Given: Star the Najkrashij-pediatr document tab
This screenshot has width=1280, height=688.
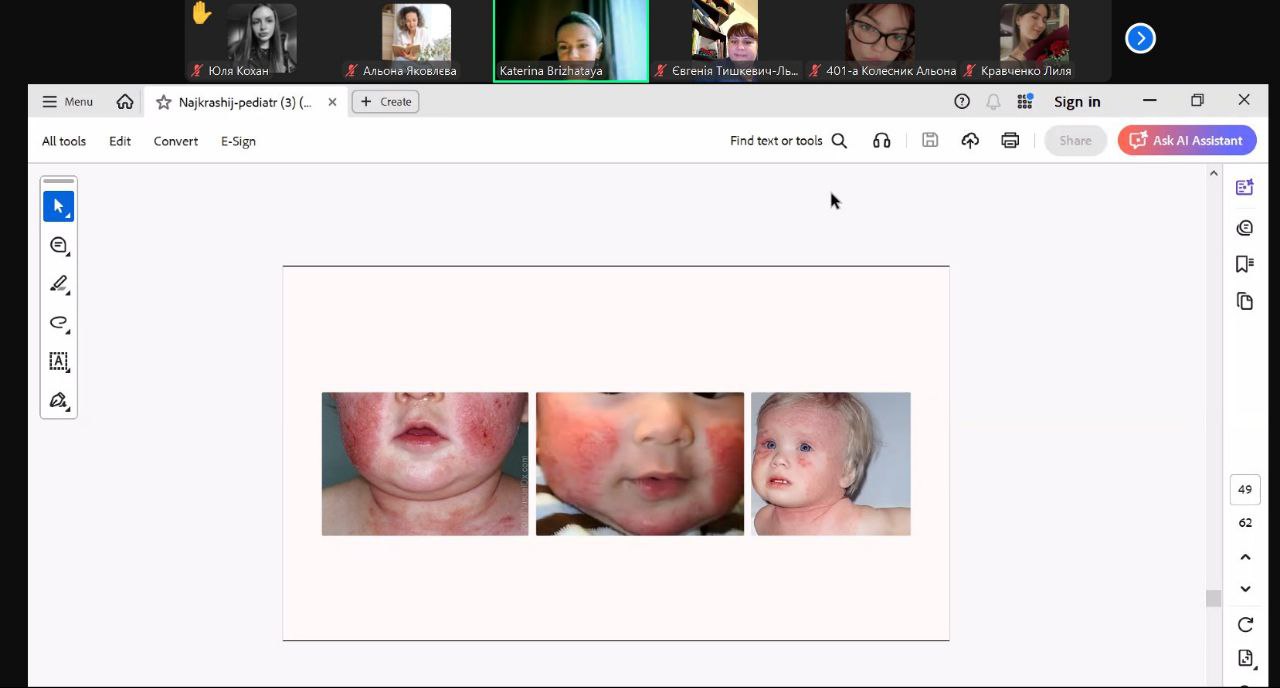Looking at the screenshot, I should pos(164,102).
